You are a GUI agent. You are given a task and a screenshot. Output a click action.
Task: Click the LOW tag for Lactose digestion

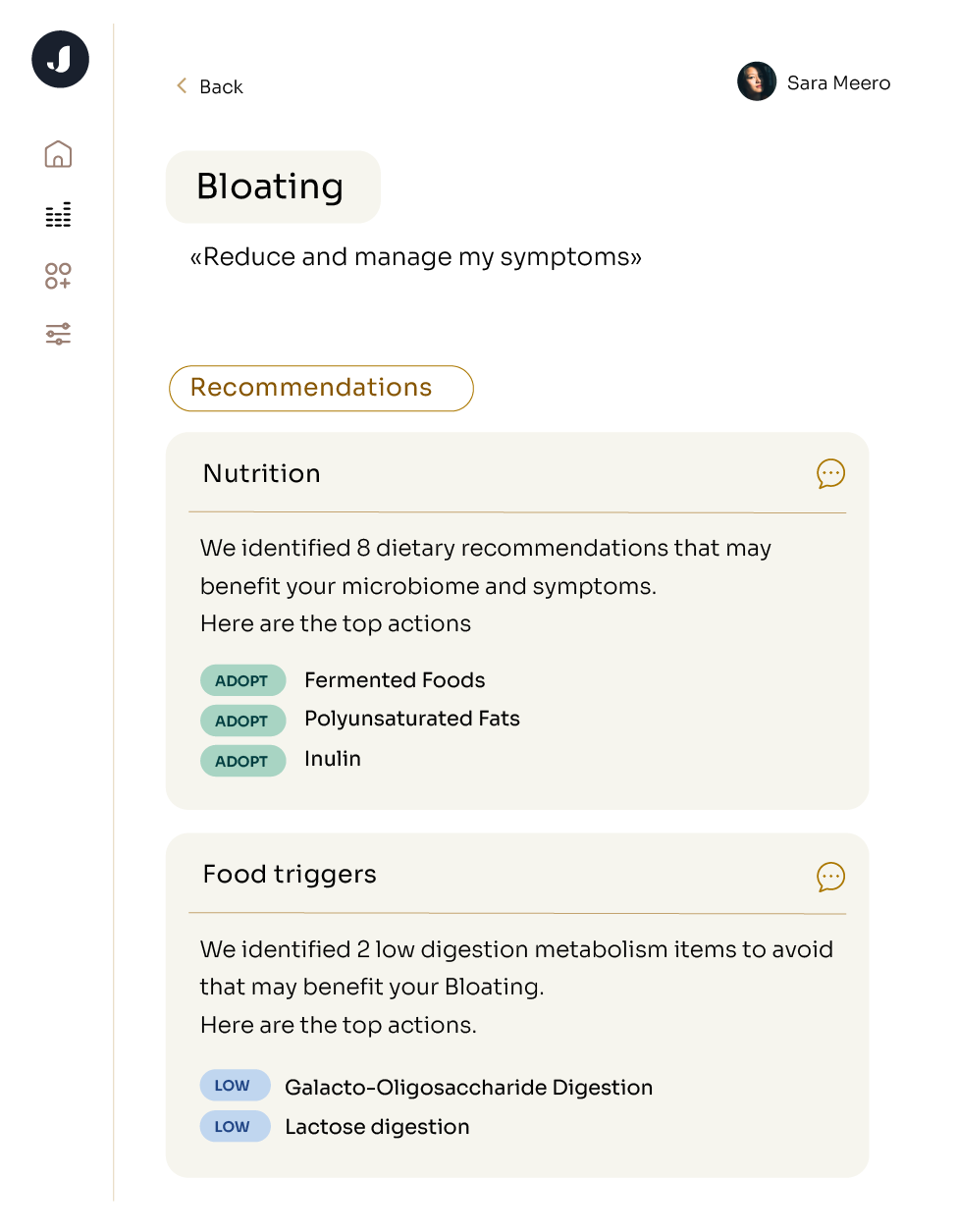point(235,1127)
